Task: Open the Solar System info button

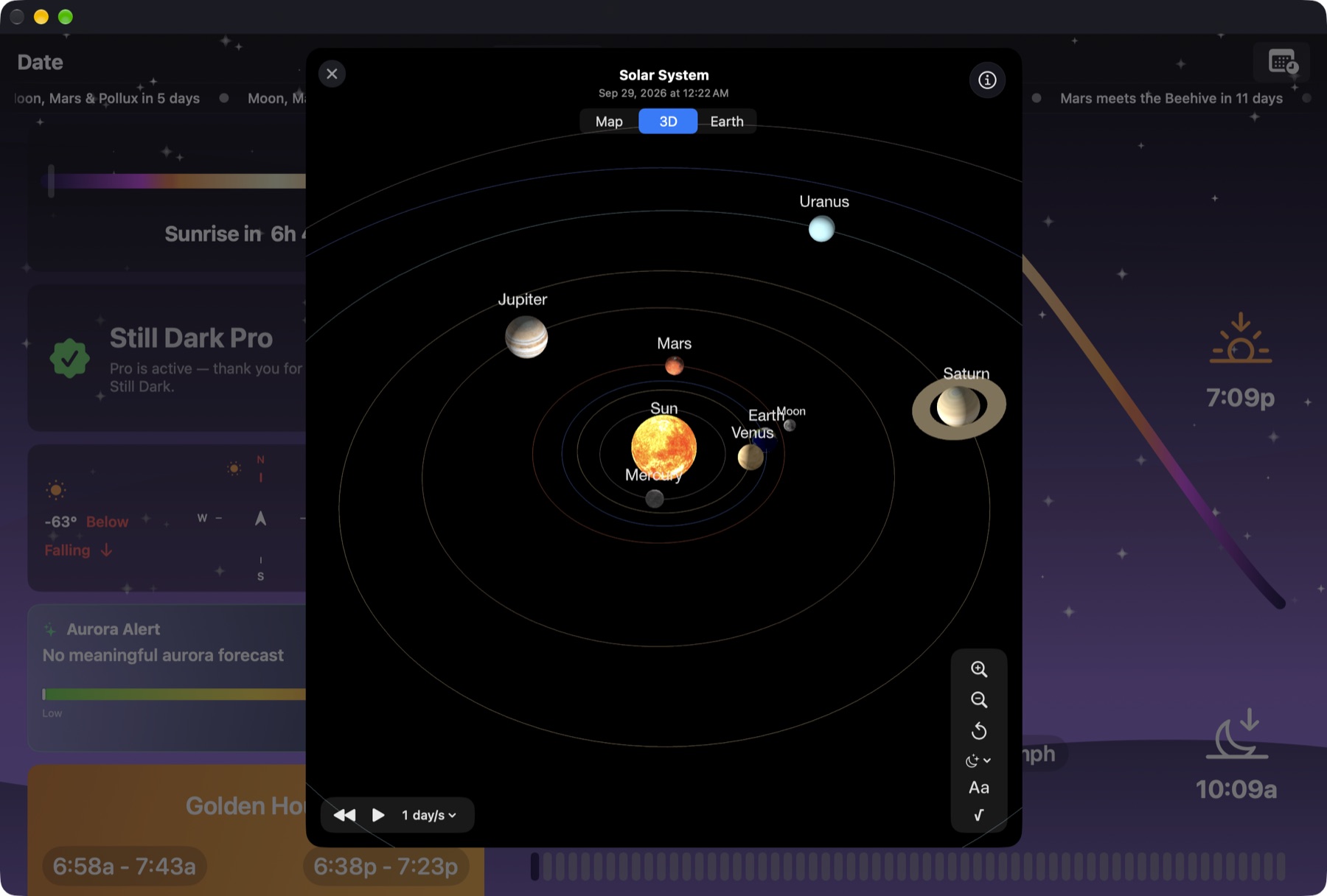Action: click(987, 80)
